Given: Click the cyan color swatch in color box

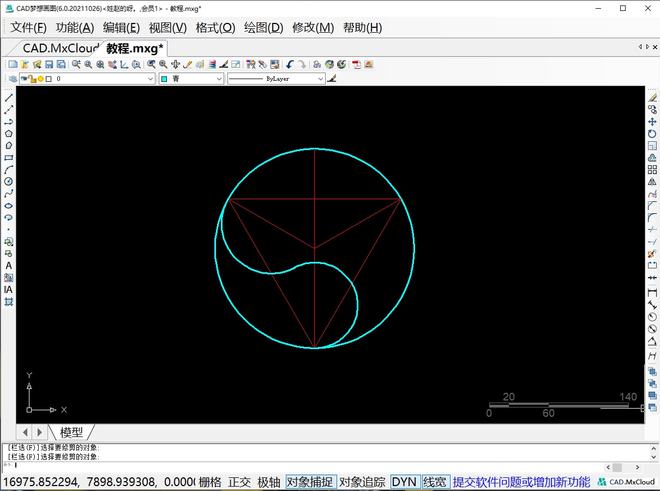Looking at the screenshot, I should (164, 79).
